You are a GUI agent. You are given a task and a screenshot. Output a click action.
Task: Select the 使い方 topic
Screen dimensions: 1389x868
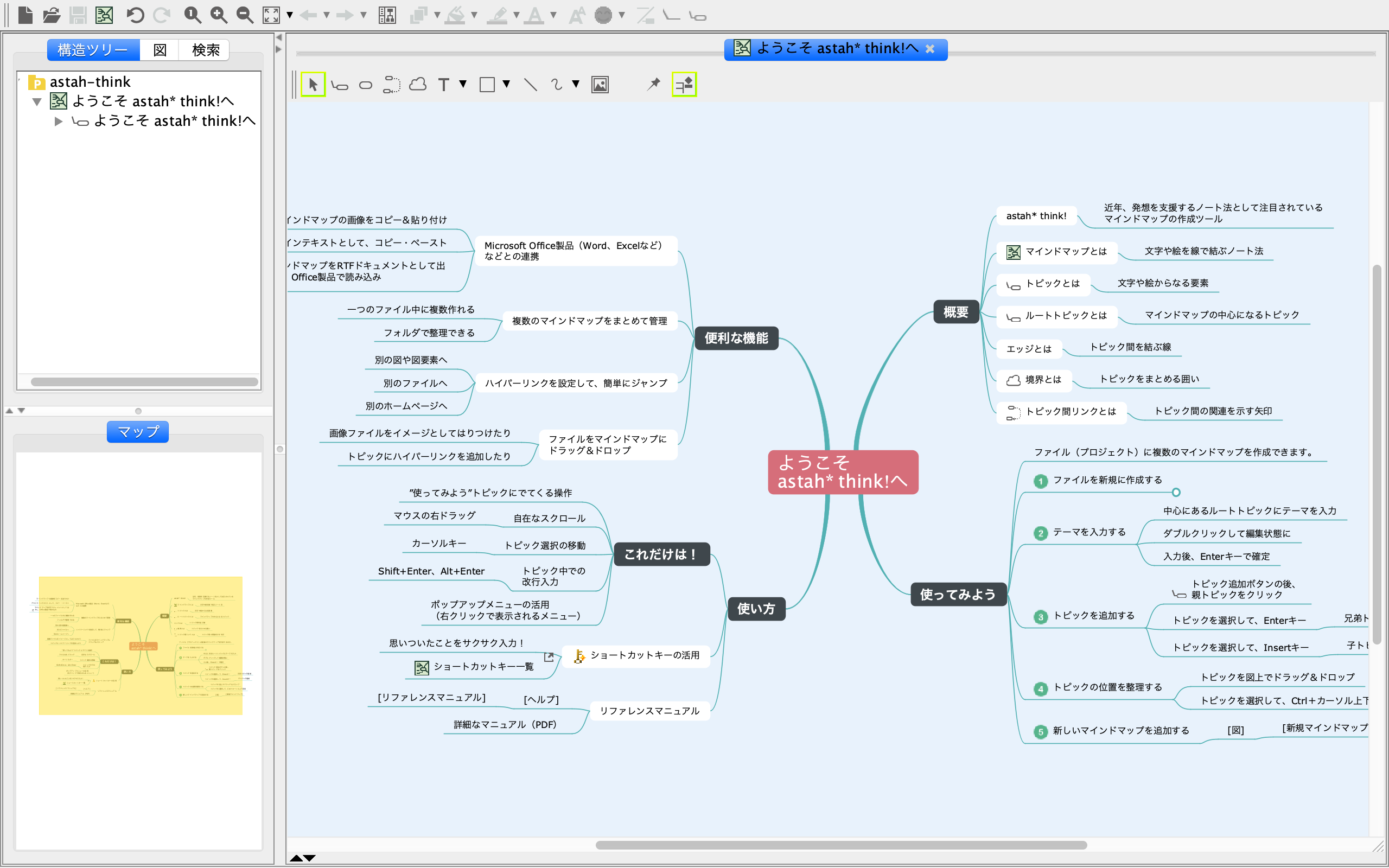tap(756, 609)
